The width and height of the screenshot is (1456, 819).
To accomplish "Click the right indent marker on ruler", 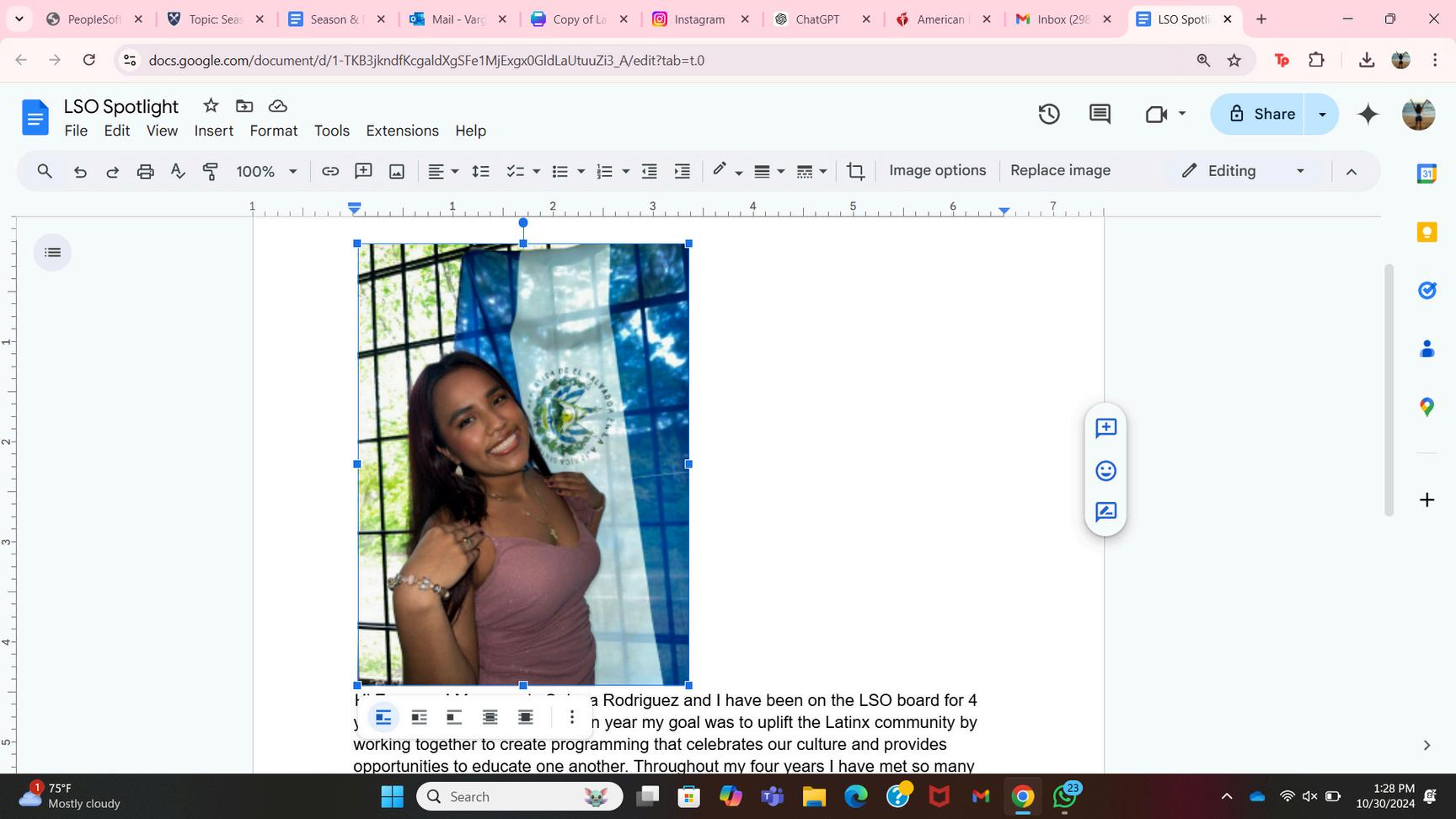I will pos(1004,211).
